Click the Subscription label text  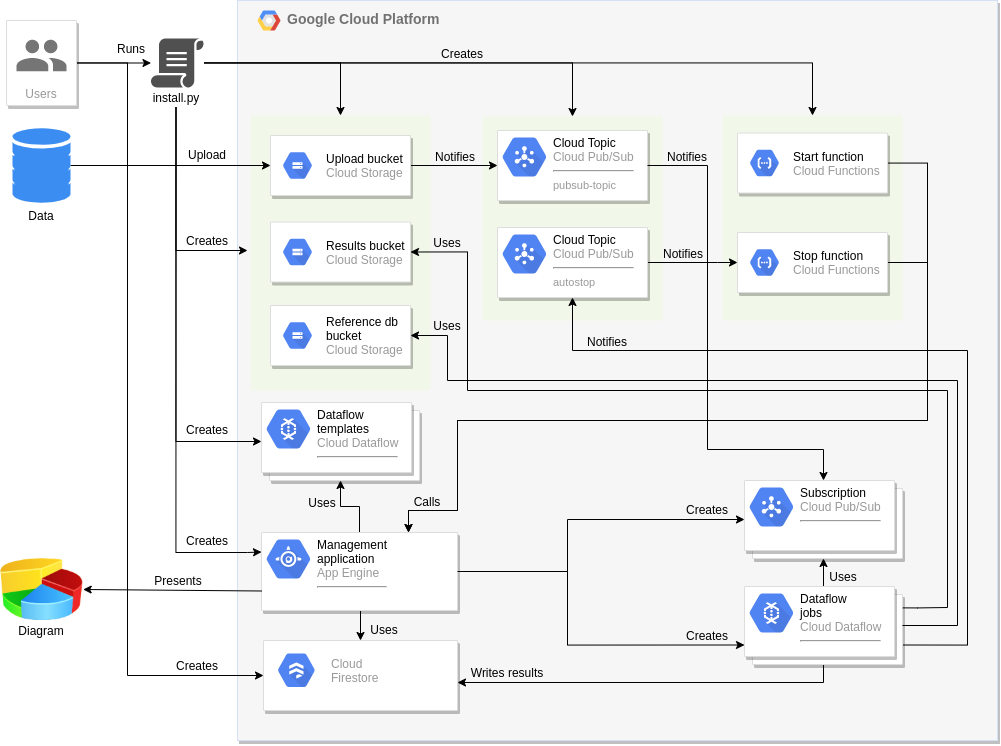tap(832, 493)
